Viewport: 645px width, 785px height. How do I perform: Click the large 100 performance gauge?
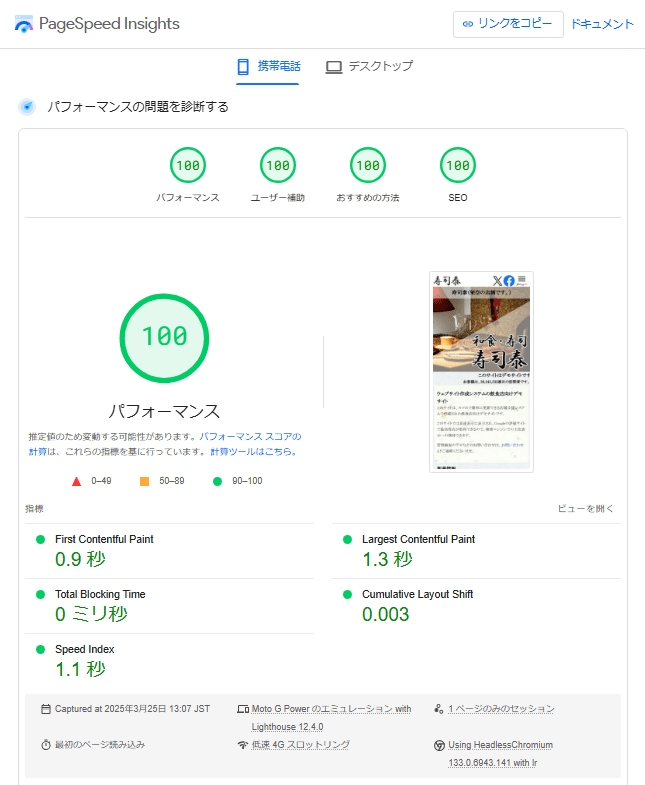tap(164, 338)
